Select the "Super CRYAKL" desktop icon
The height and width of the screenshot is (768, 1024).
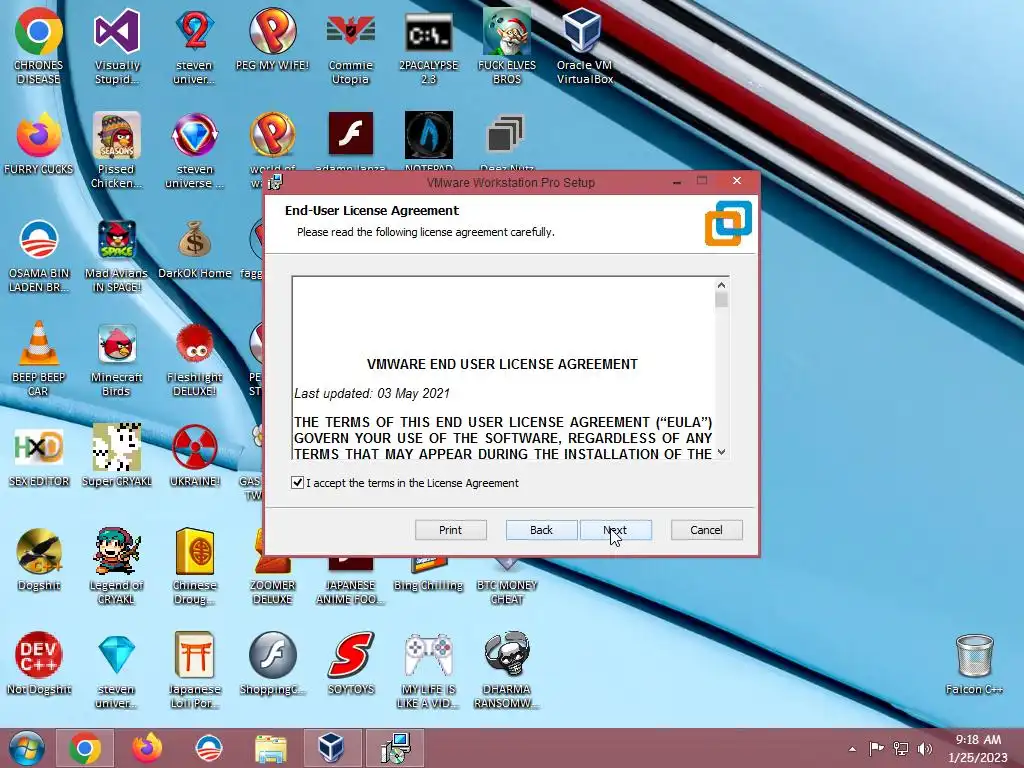[x=116, y=455]
